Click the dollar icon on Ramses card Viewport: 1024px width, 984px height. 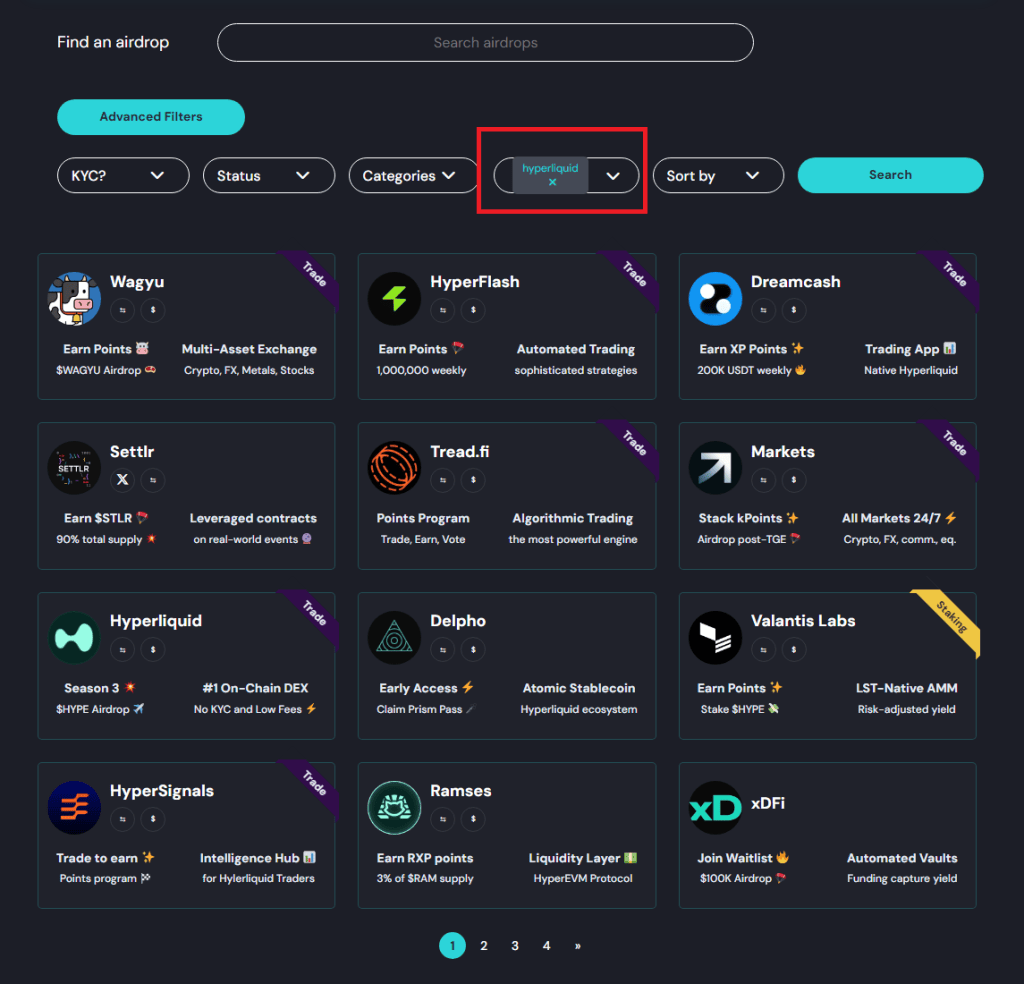[x=473, y=819]
